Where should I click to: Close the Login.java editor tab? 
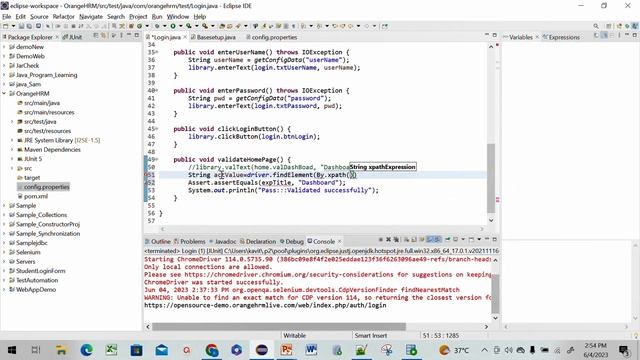(x=185, y=37)
